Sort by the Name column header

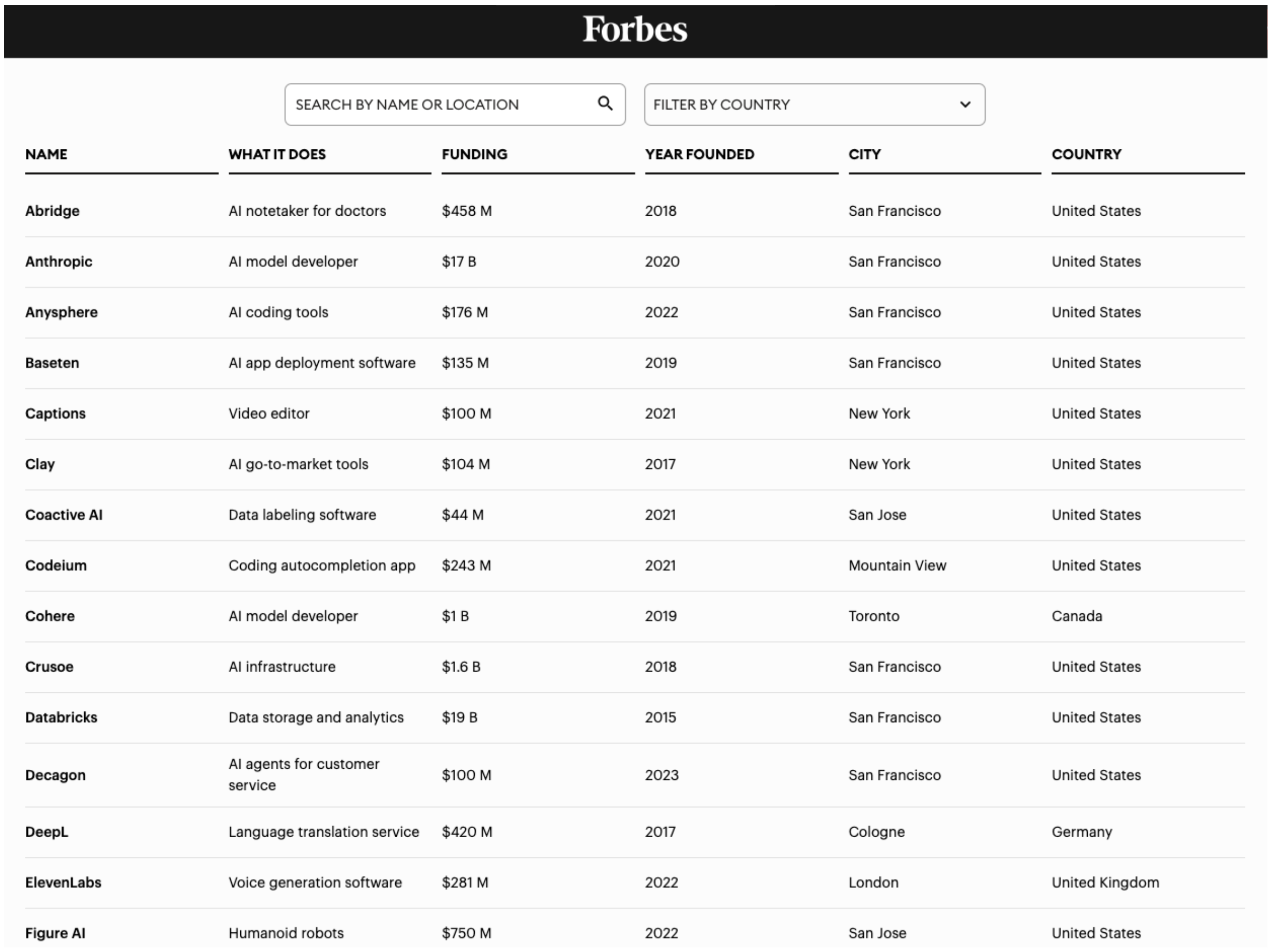click(46, 154)
